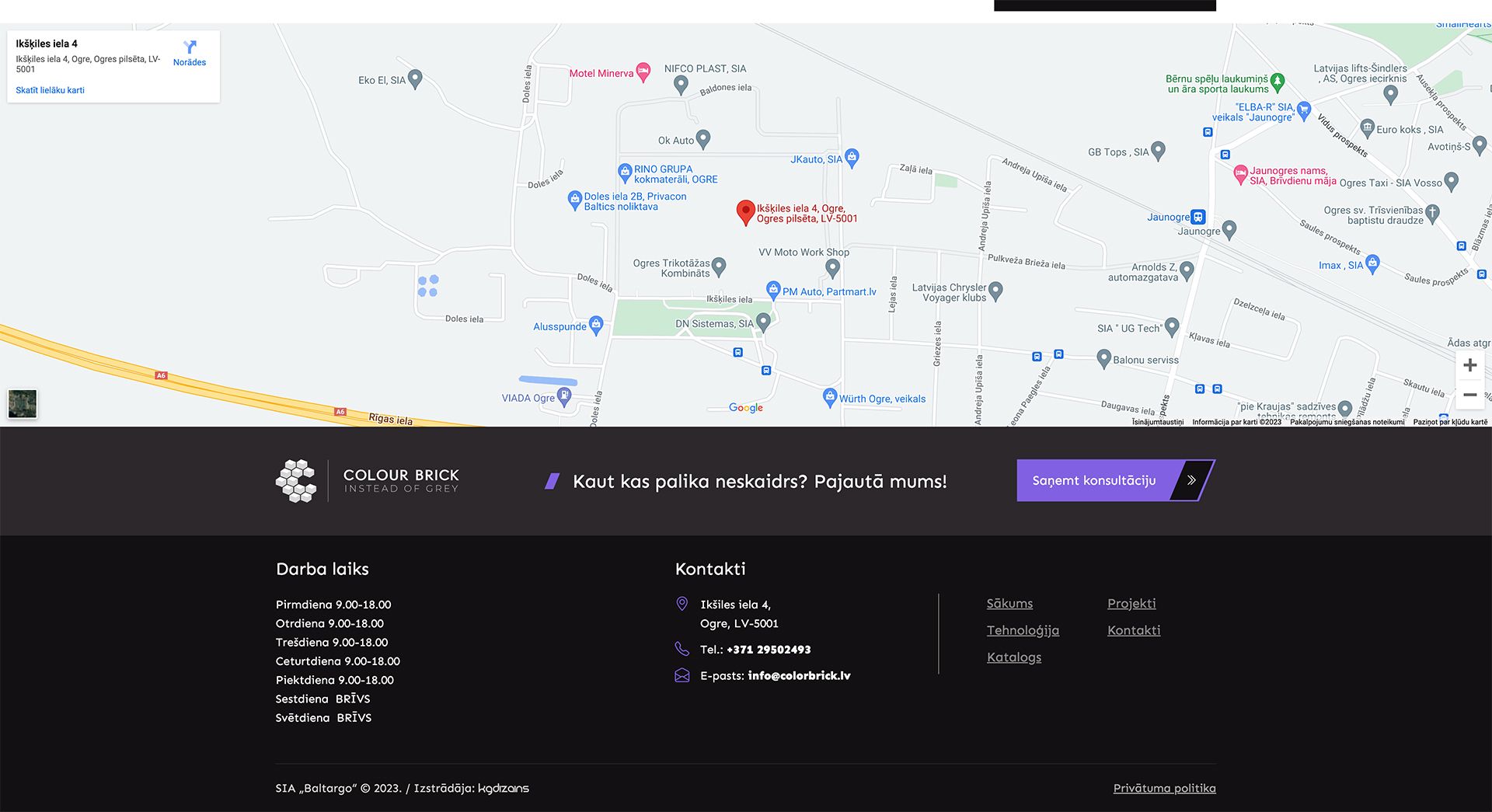Click the DN Sistemas, SIA marker
The image size is (1492, 812).
763,322
